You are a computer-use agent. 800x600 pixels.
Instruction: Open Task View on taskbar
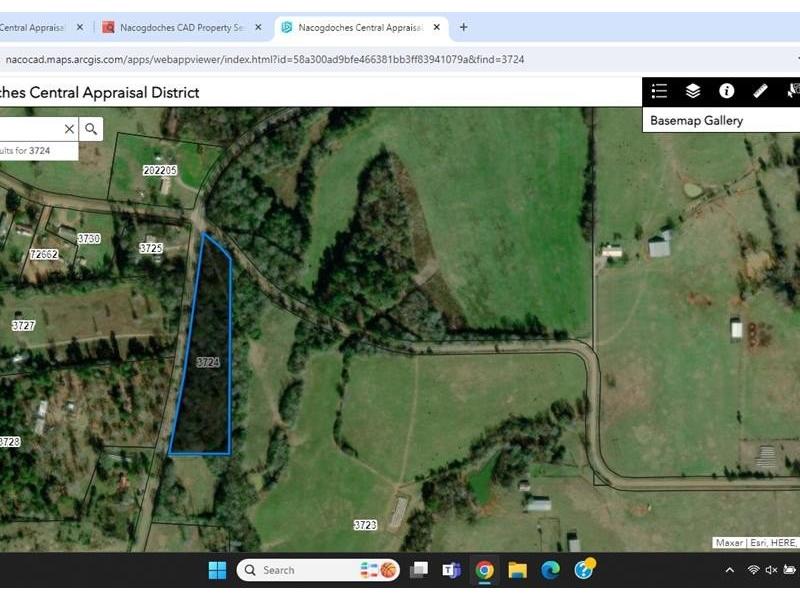coord(419,570)
